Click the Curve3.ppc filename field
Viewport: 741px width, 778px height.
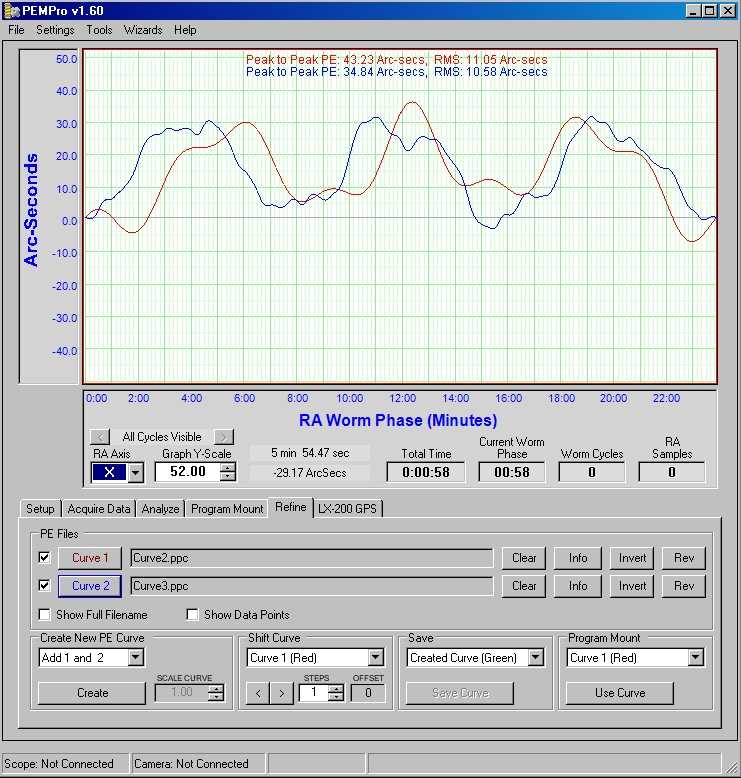312,586
